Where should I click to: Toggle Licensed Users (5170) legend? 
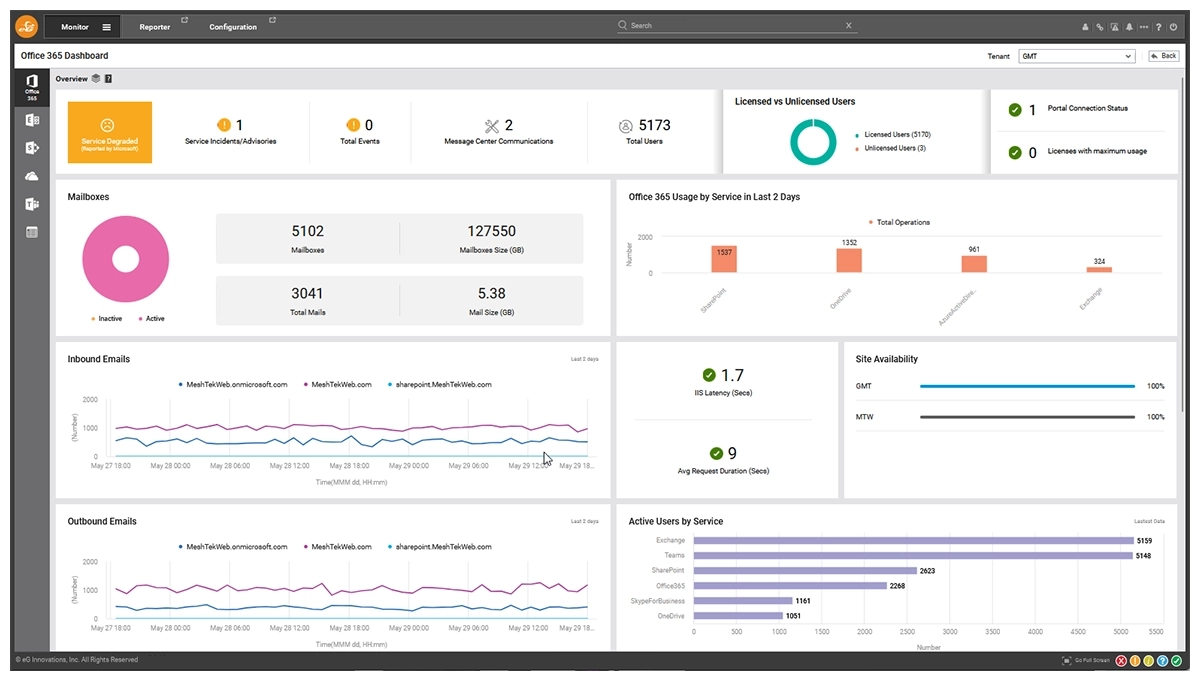(x=893, y=134)
